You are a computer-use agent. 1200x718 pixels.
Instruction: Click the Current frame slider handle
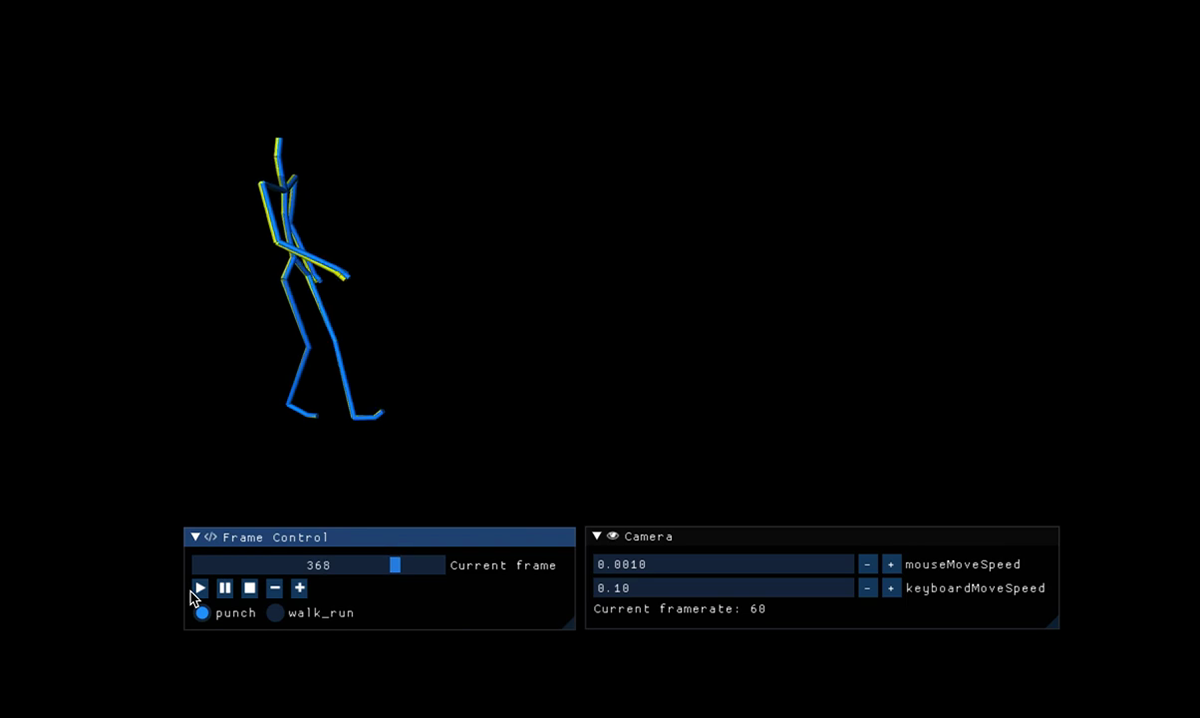coord(395,565)
